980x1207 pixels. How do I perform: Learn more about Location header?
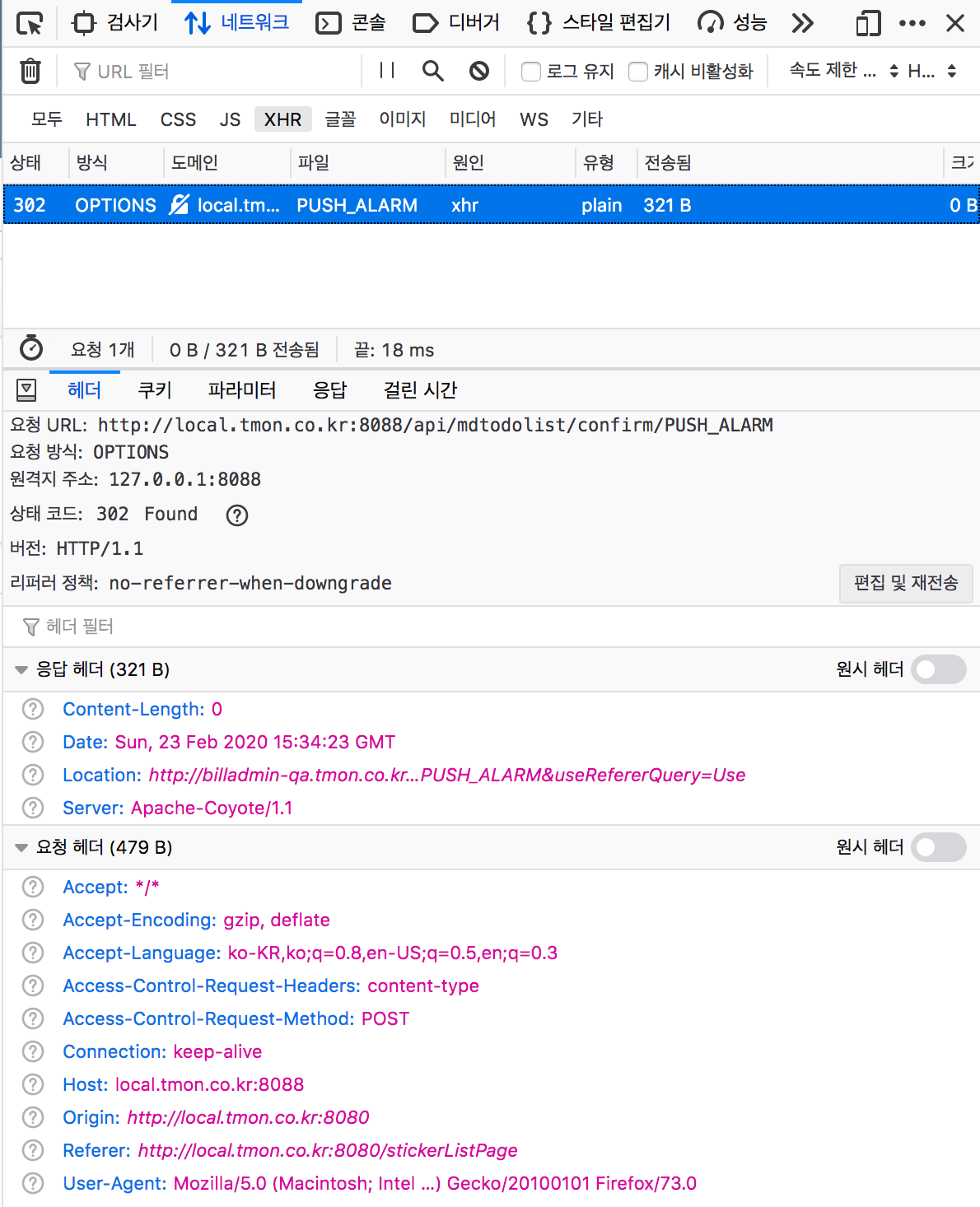(x=33, y=775)
